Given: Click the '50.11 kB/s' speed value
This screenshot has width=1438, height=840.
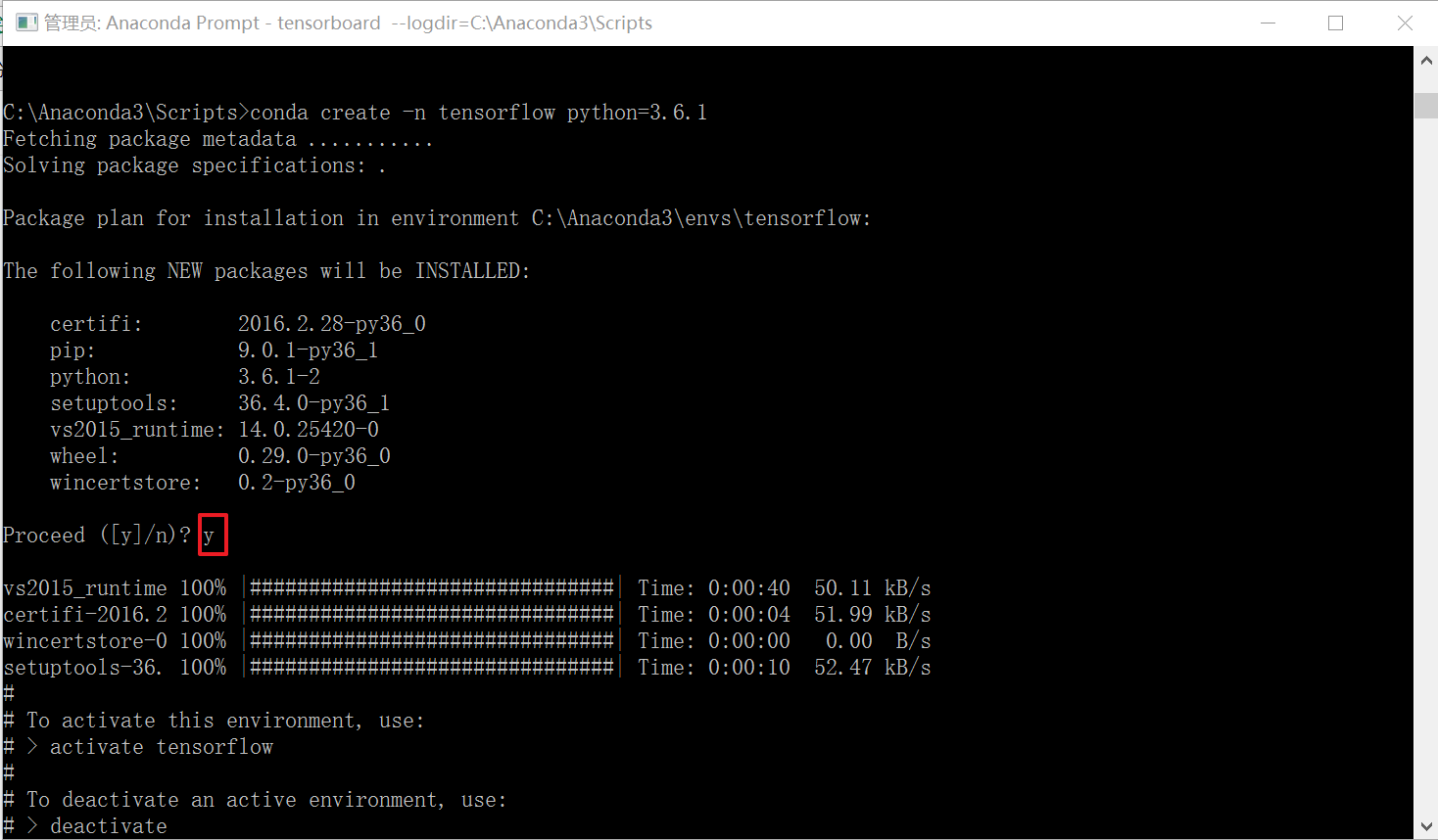Looking at the screenshot, I should pos(873,588).
